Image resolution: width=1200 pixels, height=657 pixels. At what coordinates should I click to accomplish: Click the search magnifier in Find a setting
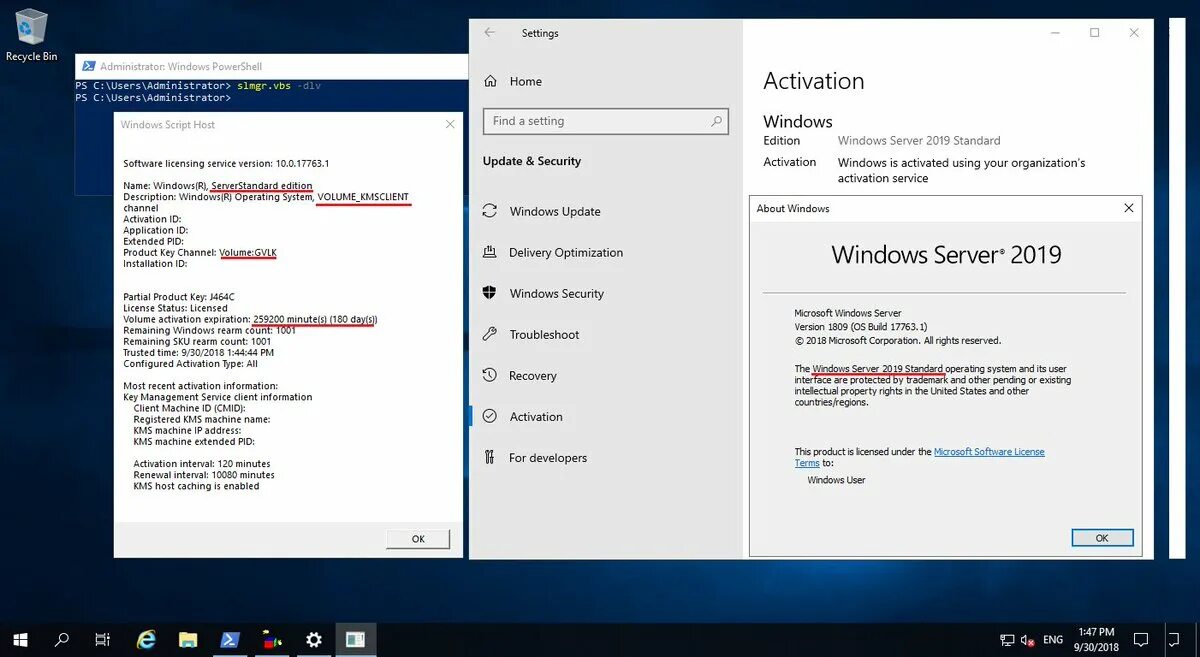[716, 121]
